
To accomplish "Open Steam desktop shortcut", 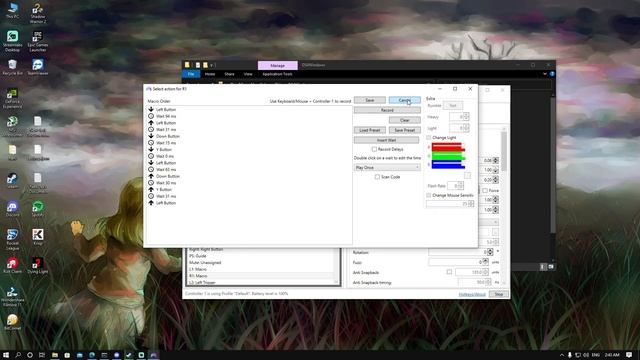I will (12, 181).
